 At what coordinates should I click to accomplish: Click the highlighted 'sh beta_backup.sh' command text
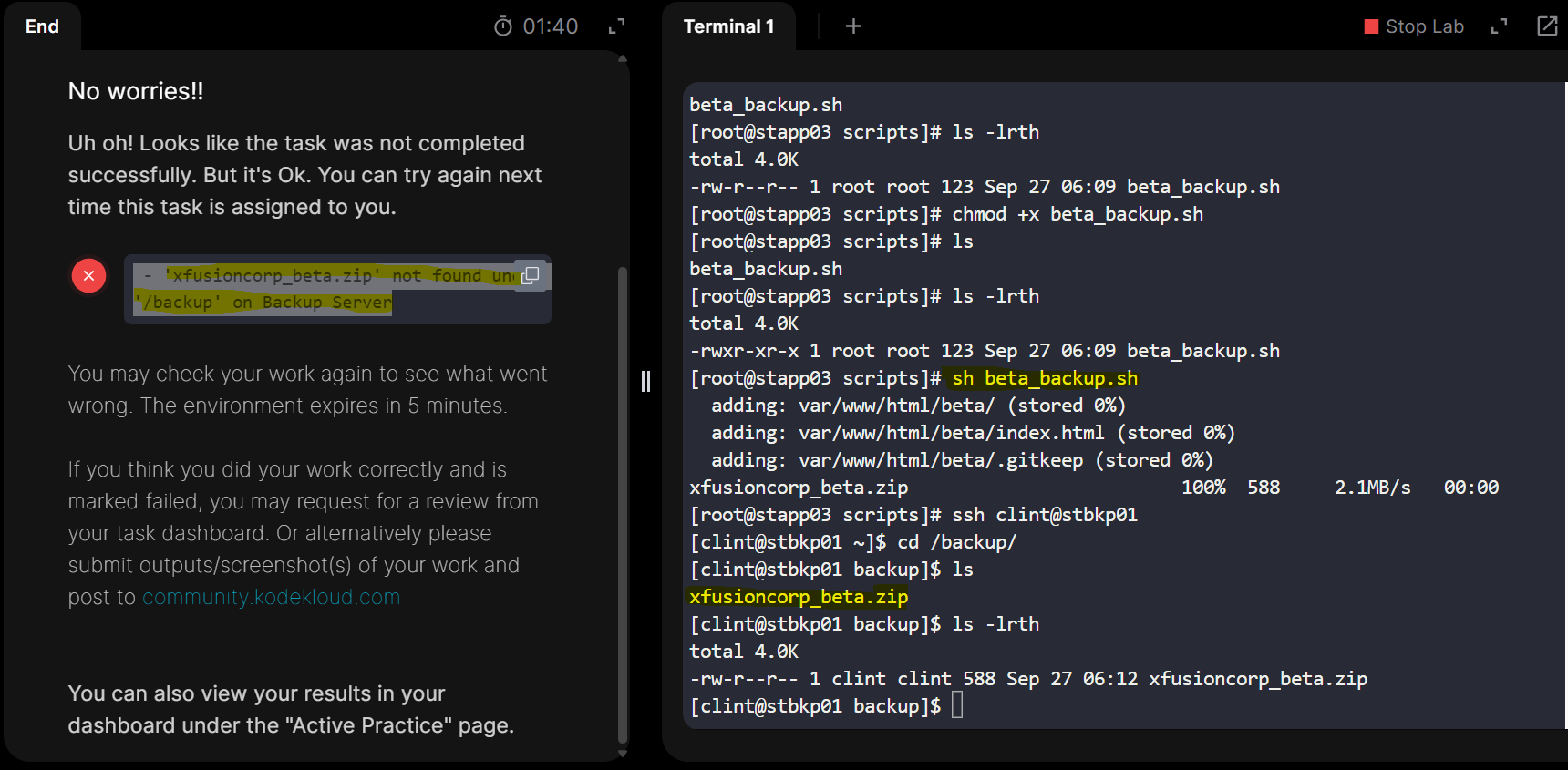1045,378
